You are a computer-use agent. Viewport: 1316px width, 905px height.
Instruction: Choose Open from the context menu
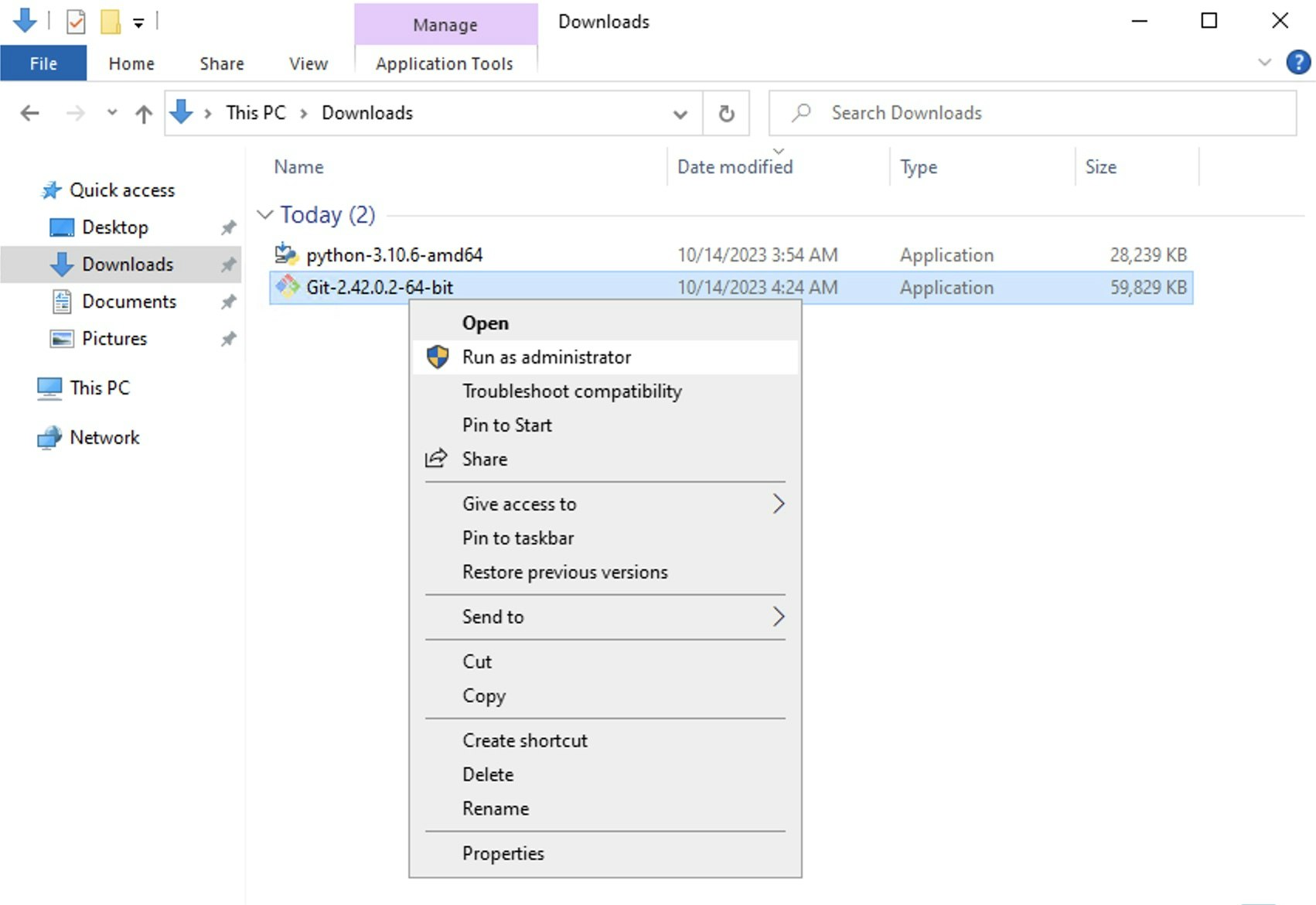point(605,323)
